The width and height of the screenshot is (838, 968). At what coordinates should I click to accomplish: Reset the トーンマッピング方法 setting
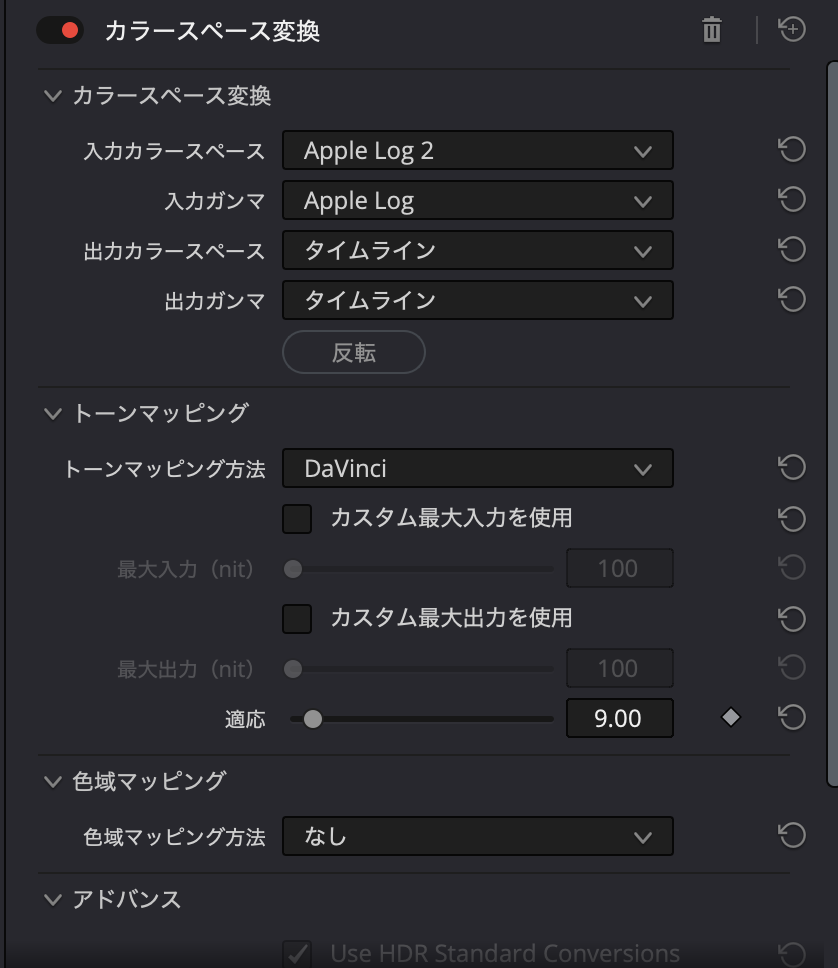[792, 467]
